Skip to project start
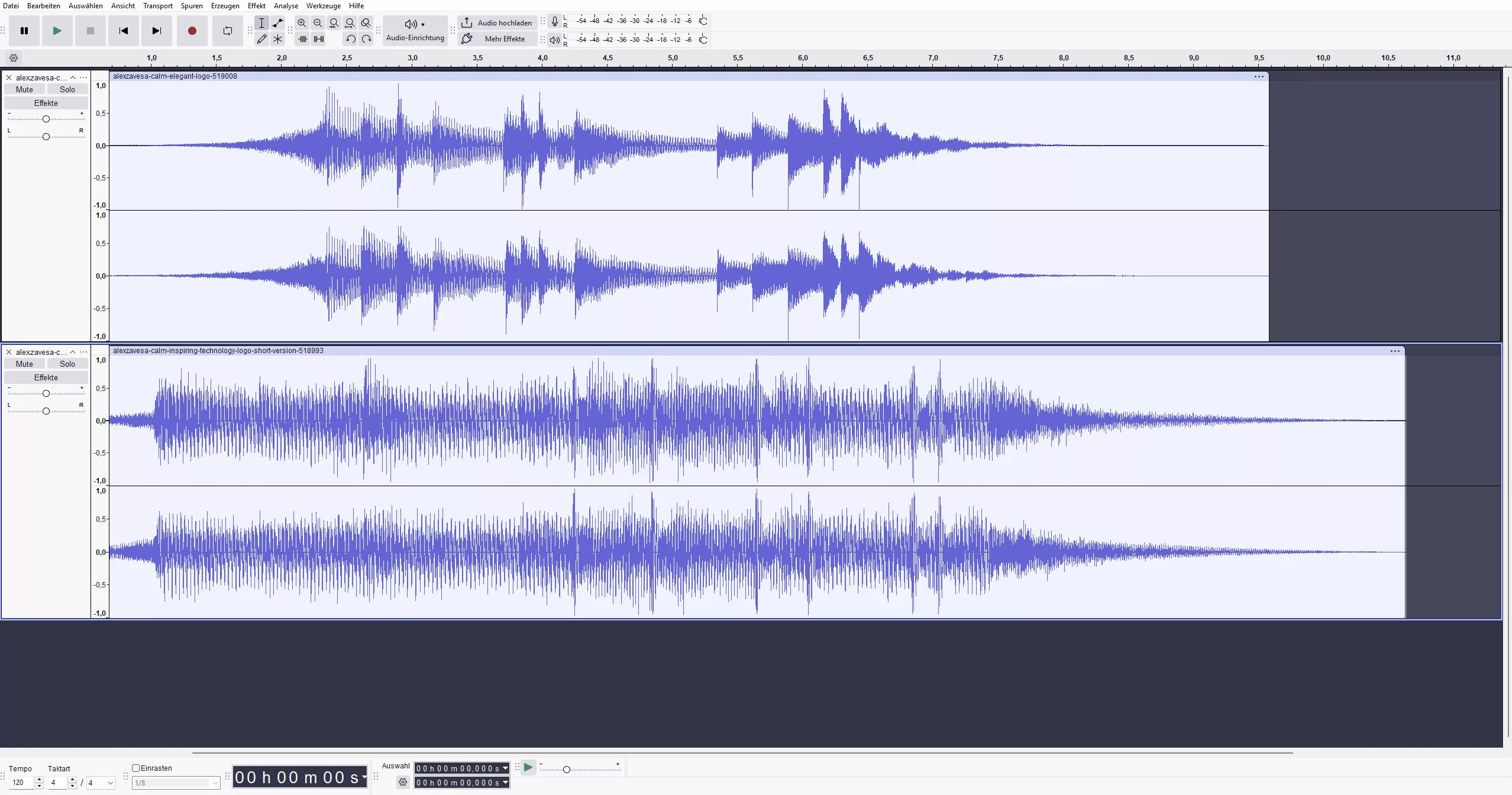This screenshot has height=795, width=1512. click(x=124, y=31)
